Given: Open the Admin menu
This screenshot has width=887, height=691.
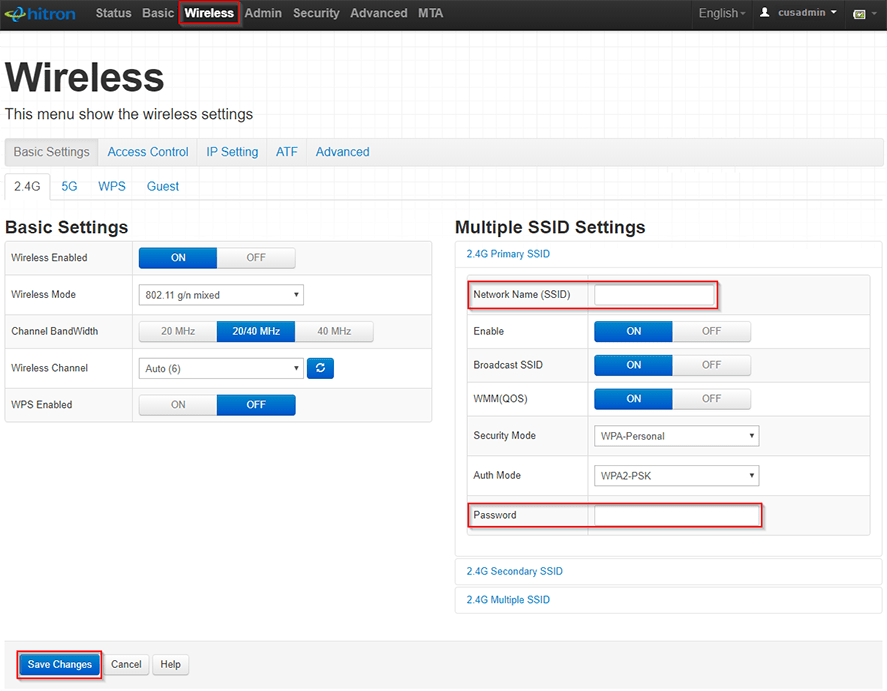Looking at the screenshot, I should click(263, 13).
